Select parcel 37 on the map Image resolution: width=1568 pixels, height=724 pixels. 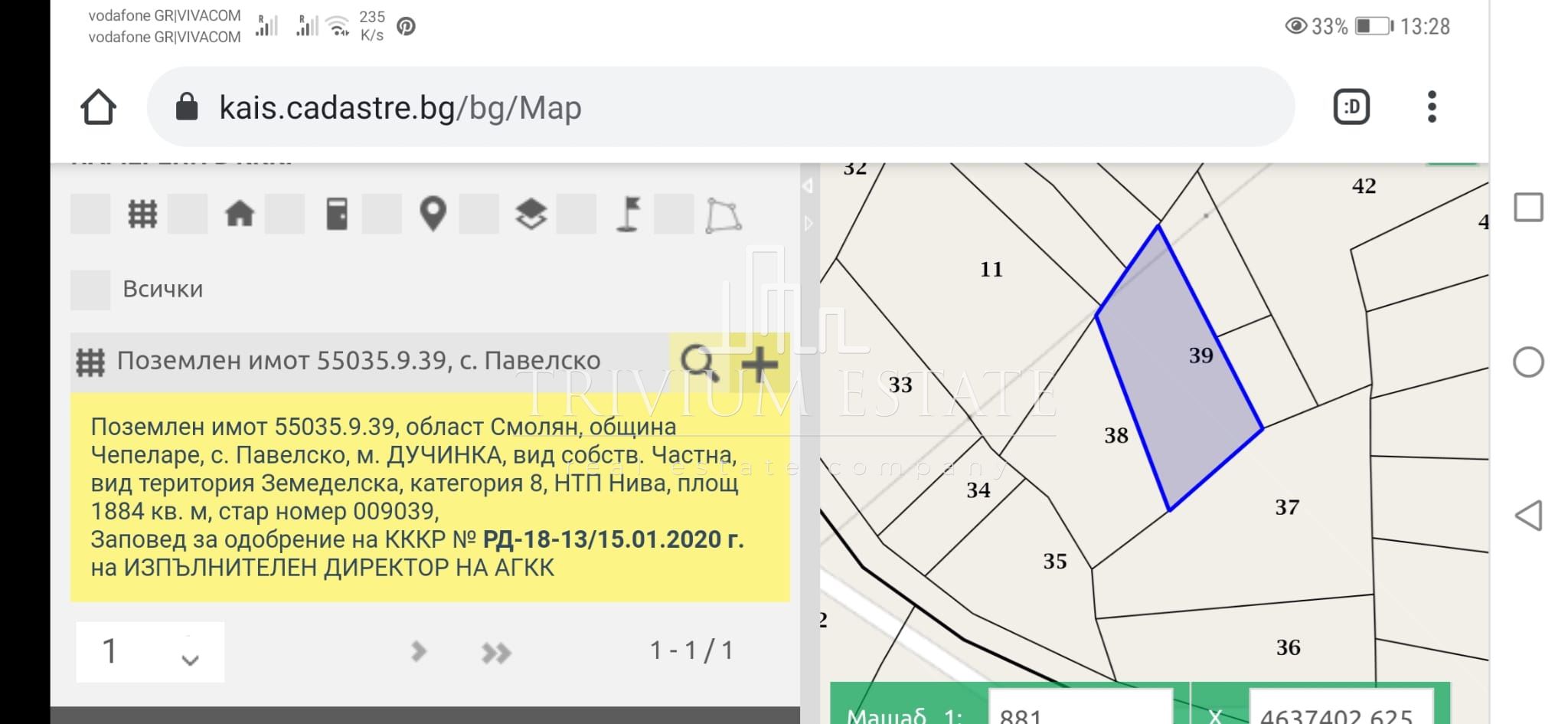click(x=1287, y=507)
